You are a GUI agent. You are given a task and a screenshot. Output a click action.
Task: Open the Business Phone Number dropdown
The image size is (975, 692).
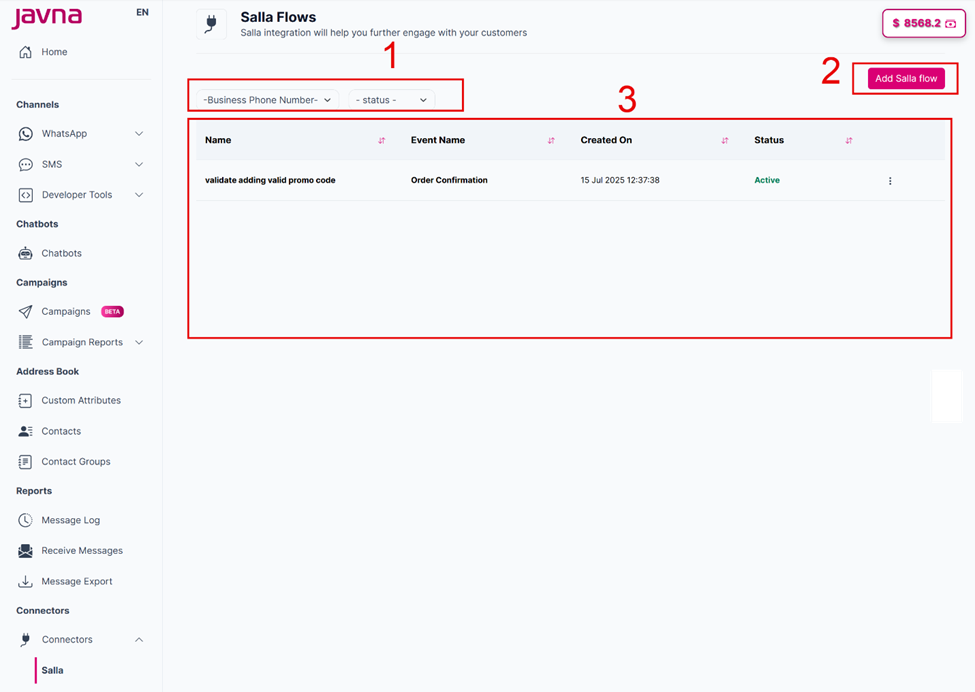pos(268,100)
